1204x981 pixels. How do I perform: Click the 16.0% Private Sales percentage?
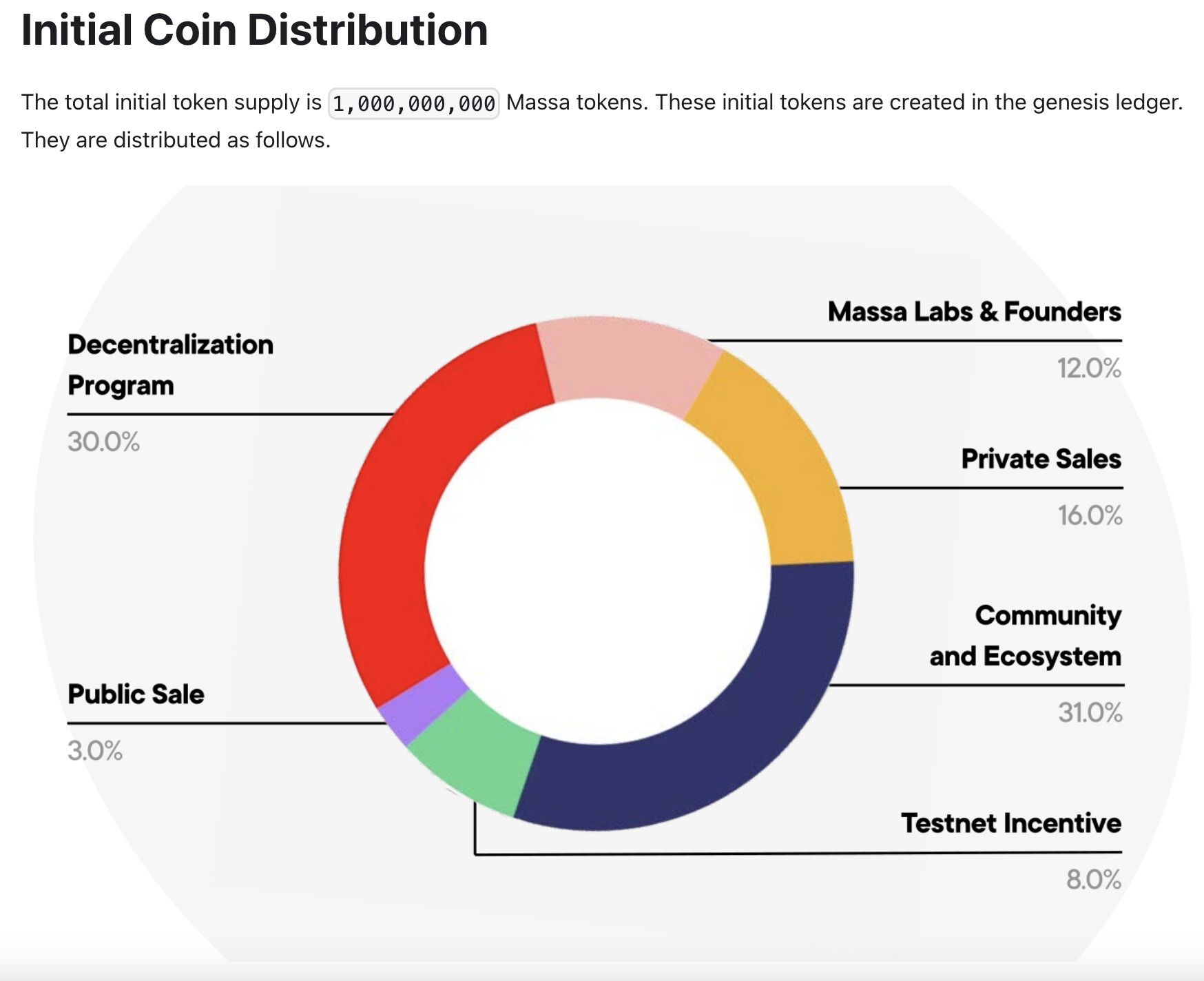[1090, 515]
